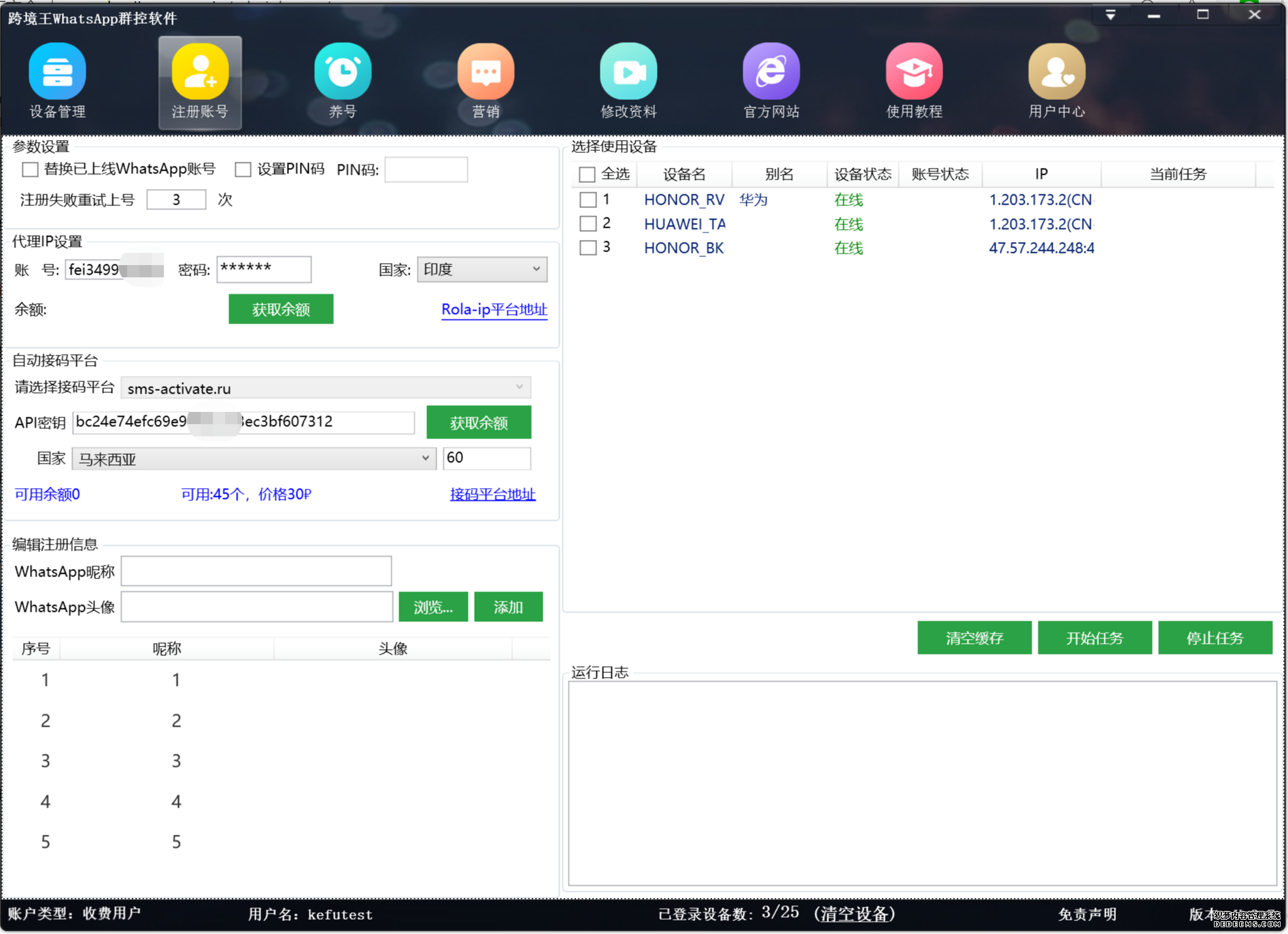Open the 免责声明 disclaimer in status bar
The image size is (1288, 934).
[1087, 914]
